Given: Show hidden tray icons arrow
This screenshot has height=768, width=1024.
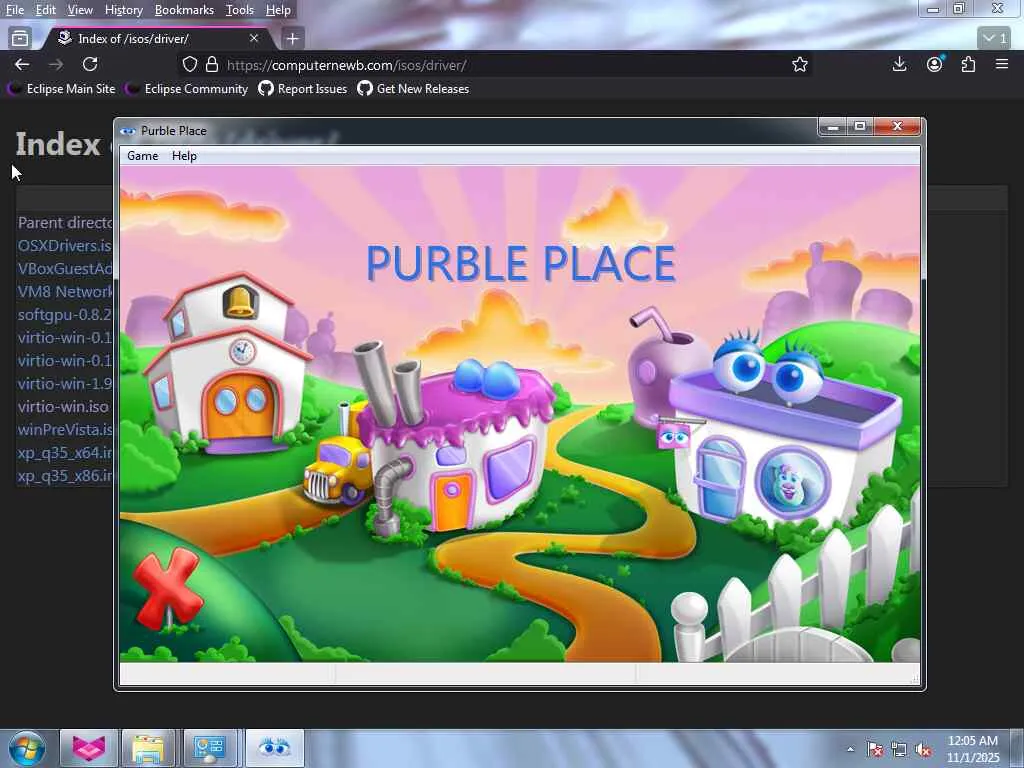Looking at the screenshot, I should click(x=850, y=749).
